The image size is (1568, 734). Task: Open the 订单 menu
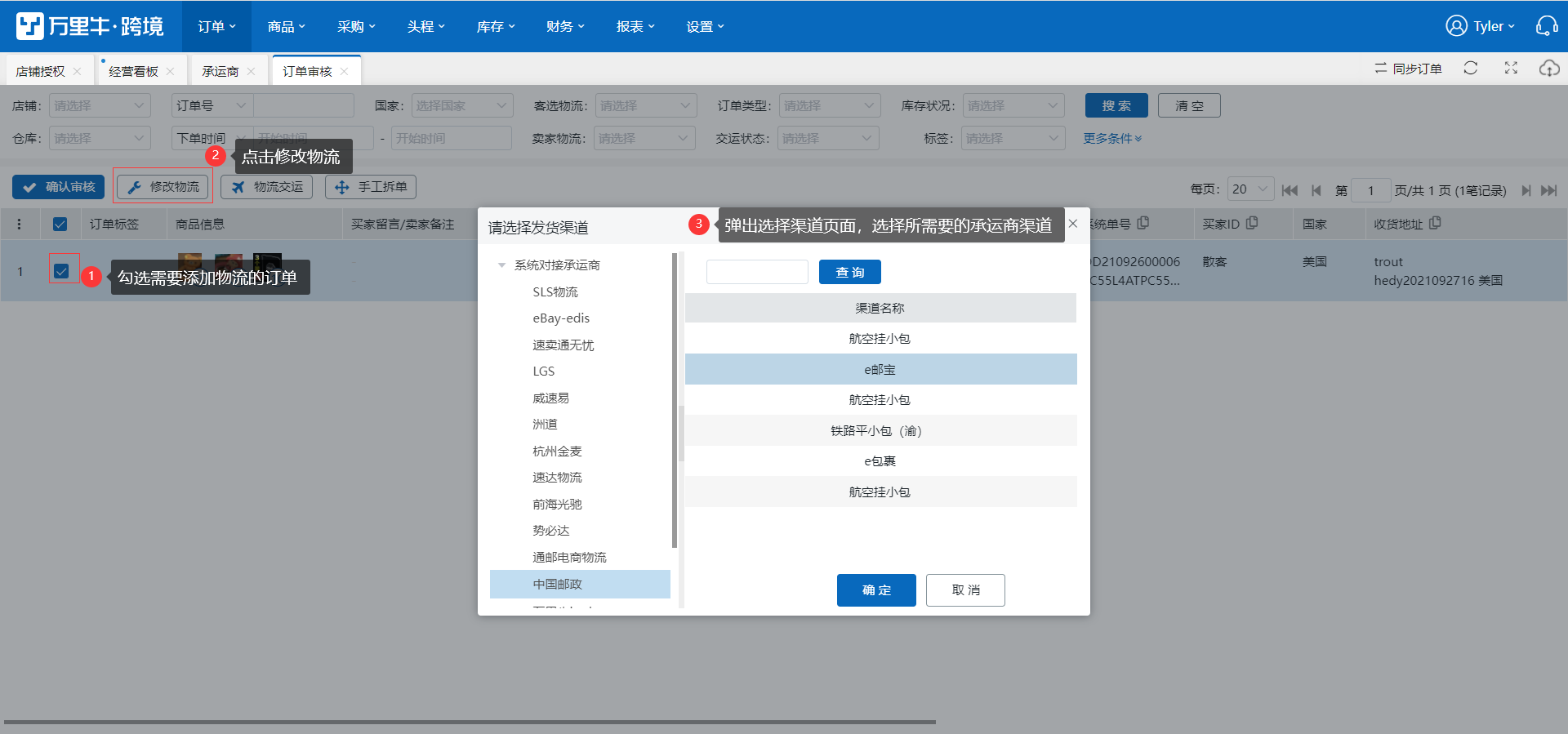pyautogui.click(x=216, y=26)
